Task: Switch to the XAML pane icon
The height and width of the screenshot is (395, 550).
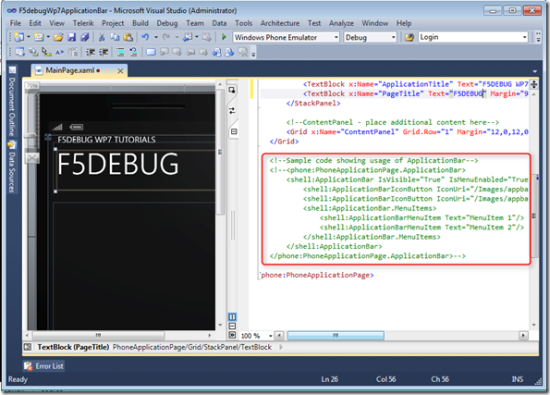Action: 234,132
